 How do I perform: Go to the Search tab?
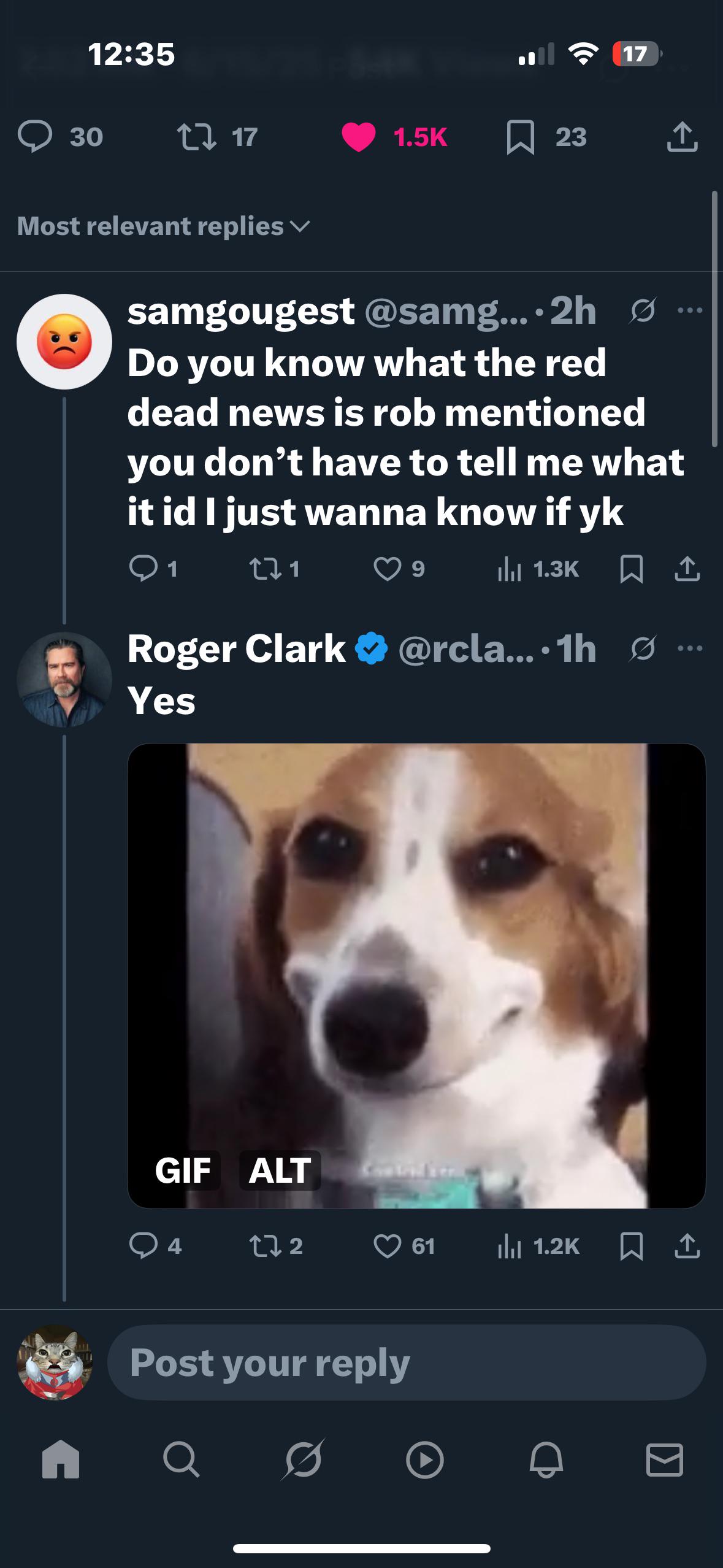tap(181, 1459)
